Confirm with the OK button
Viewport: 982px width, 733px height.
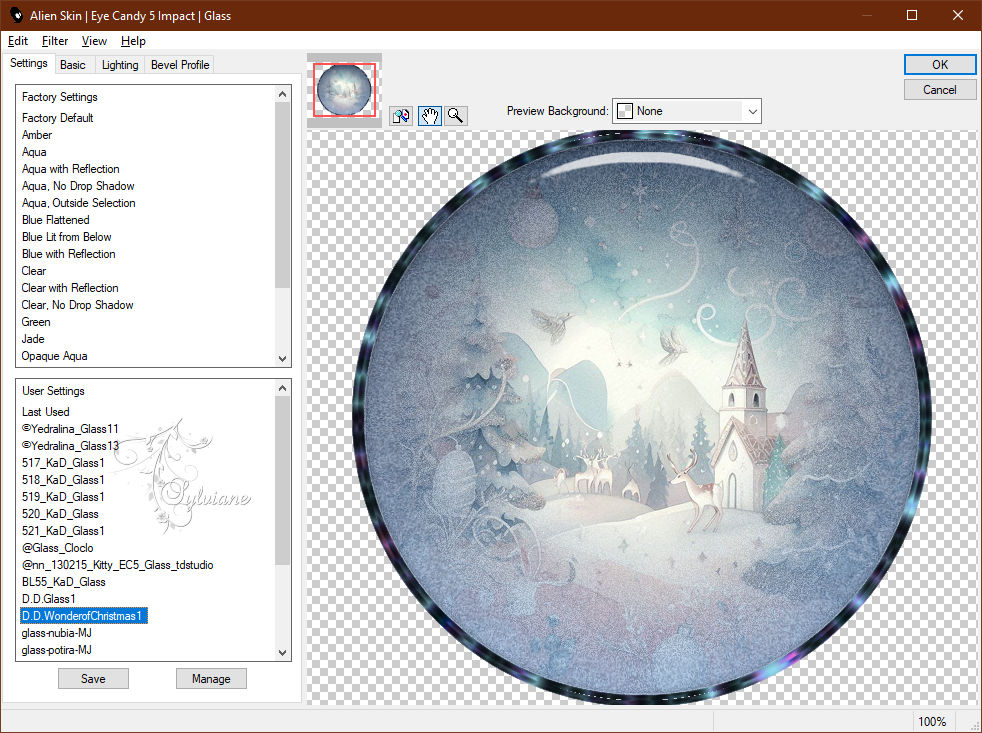coord(939,65)
